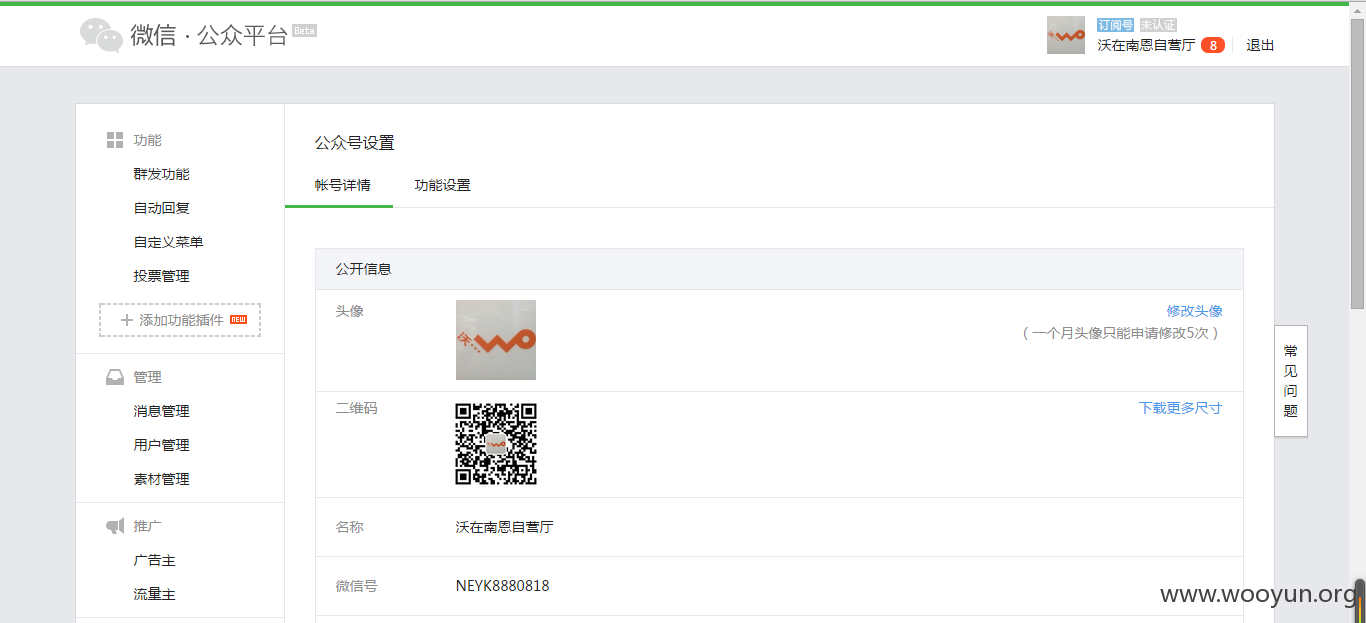Click the 添加功能插件 button
This screenshot has height=623, width=1366.
[x=180, y=320]
